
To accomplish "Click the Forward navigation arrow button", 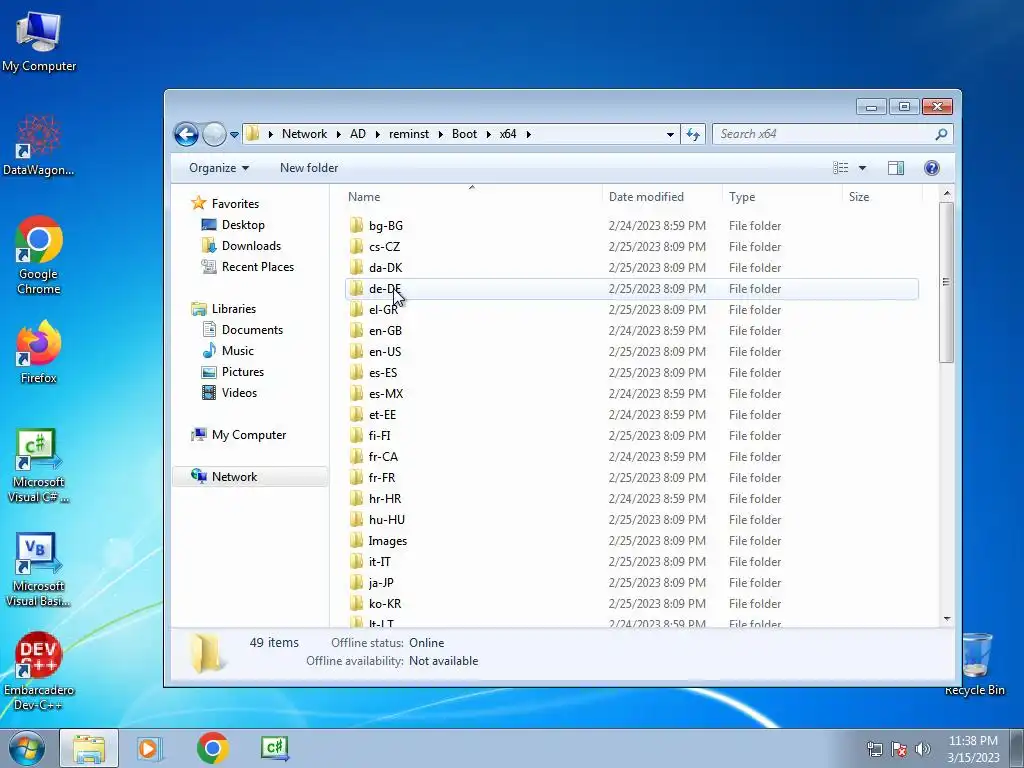I will coord(214,135).
